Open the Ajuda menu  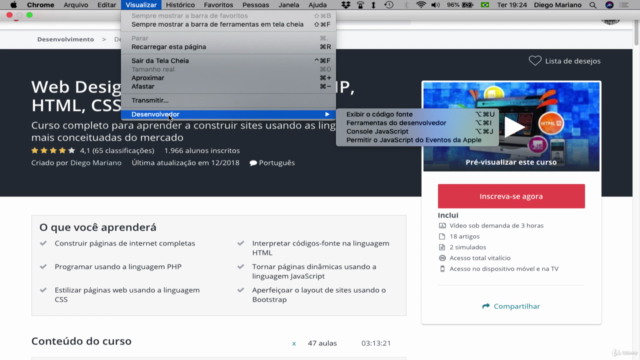click(x=318, y=5)
